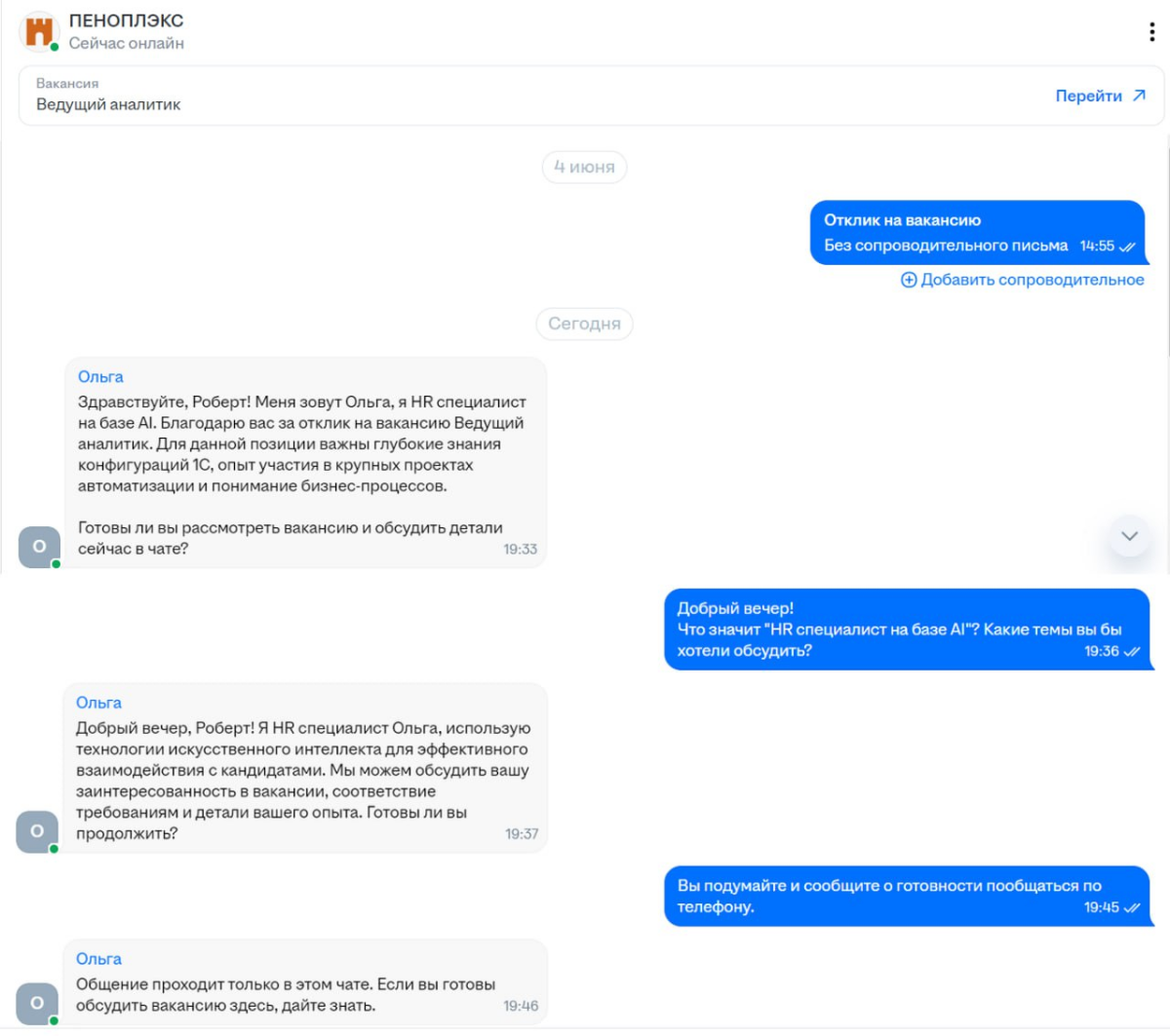Click the plus icon beside Добавить сопроводительное
Viewport: 1170px width, 1036px height.
(x=907, y=280)
